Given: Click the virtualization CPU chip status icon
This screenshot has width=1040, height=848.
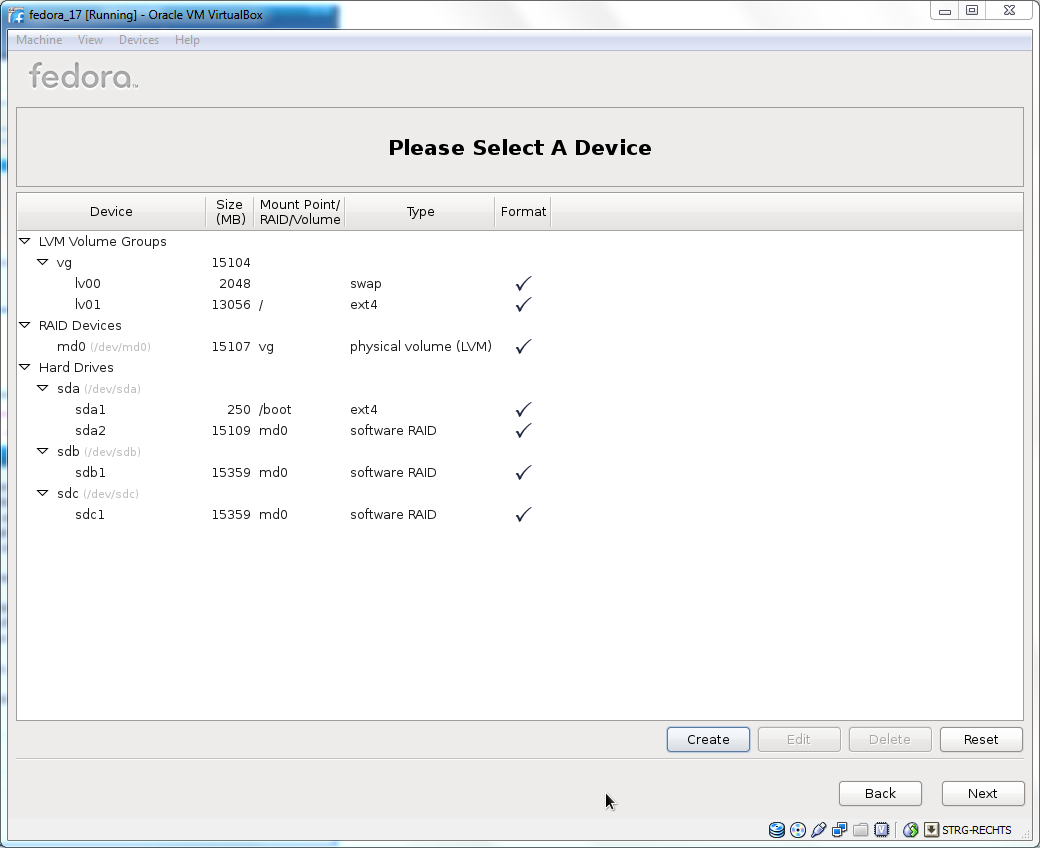Looking at the screenshot, I should click(x=881, y=829).
